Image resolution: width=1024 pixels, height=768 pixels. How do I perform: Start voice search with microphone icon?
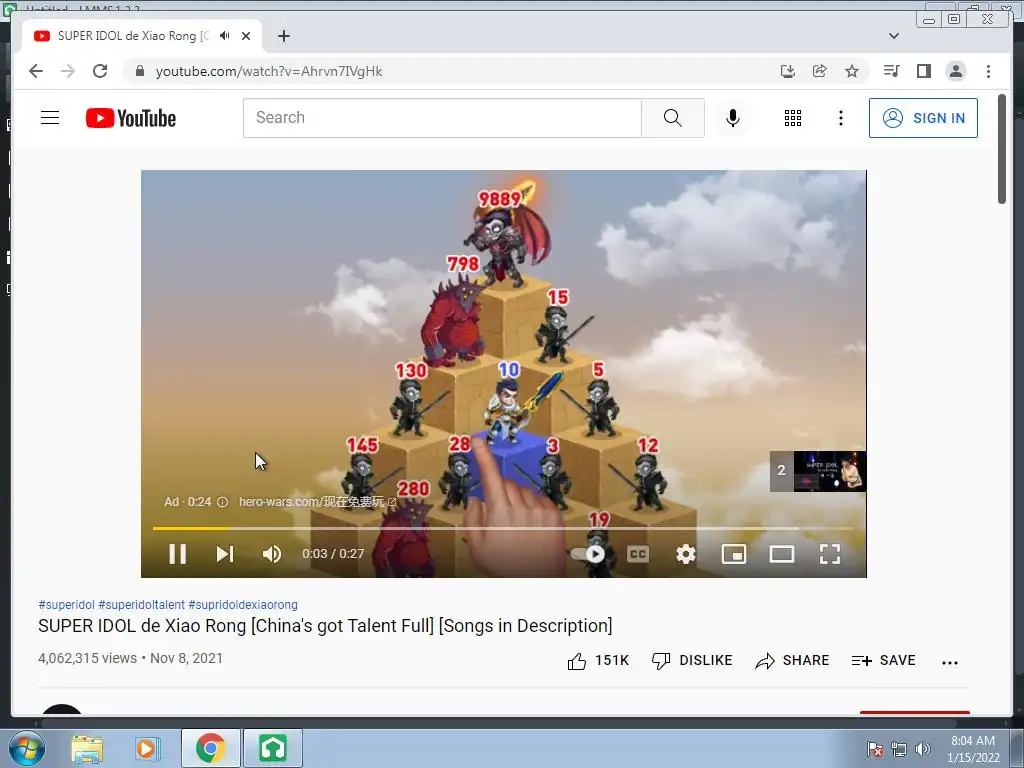pos(733,118)
